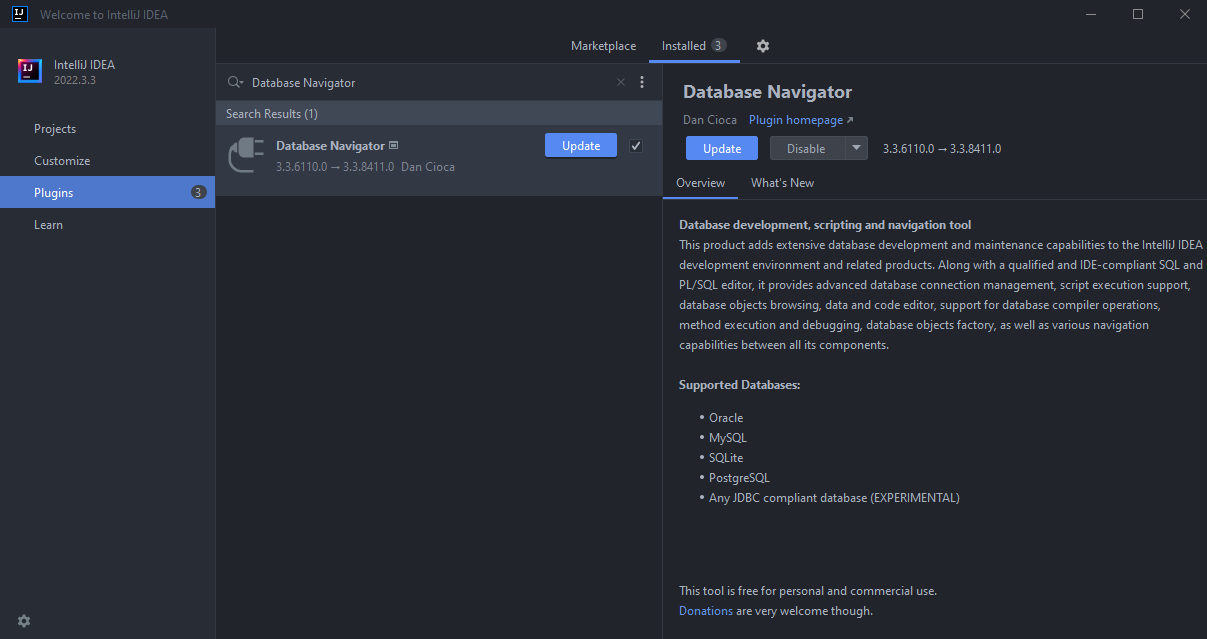Click the settings gear in the bottom-left corner

pyautogui.click(x=23, y=621)
